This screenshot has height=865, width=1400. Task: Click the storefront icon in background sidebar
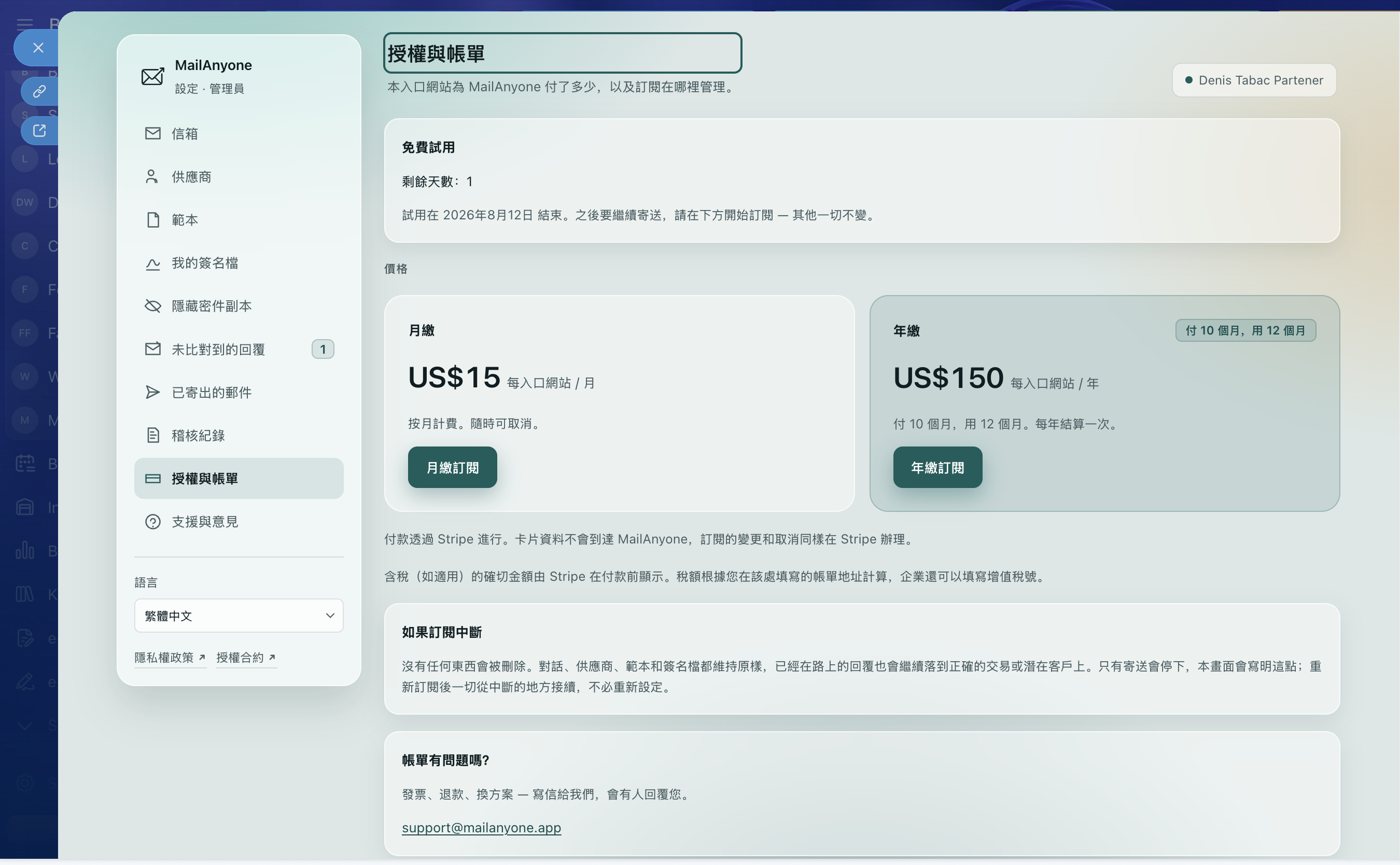click(24, 507)
